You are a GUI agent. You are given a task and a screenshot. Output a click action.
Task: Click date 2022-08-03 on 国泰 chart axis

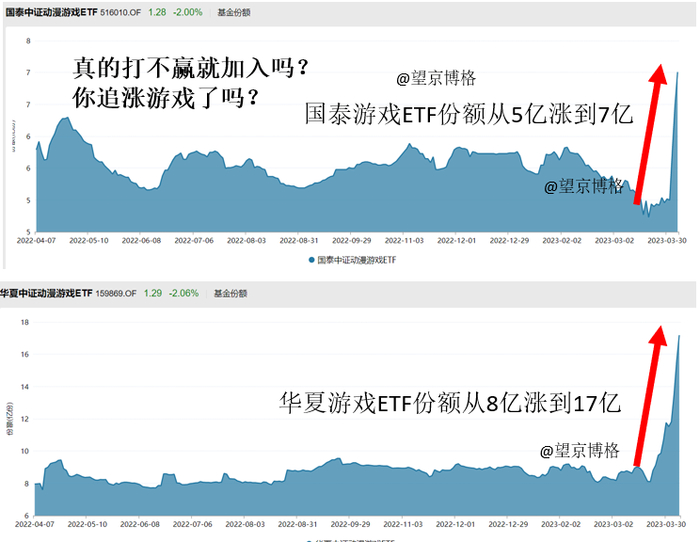(246, 241)
